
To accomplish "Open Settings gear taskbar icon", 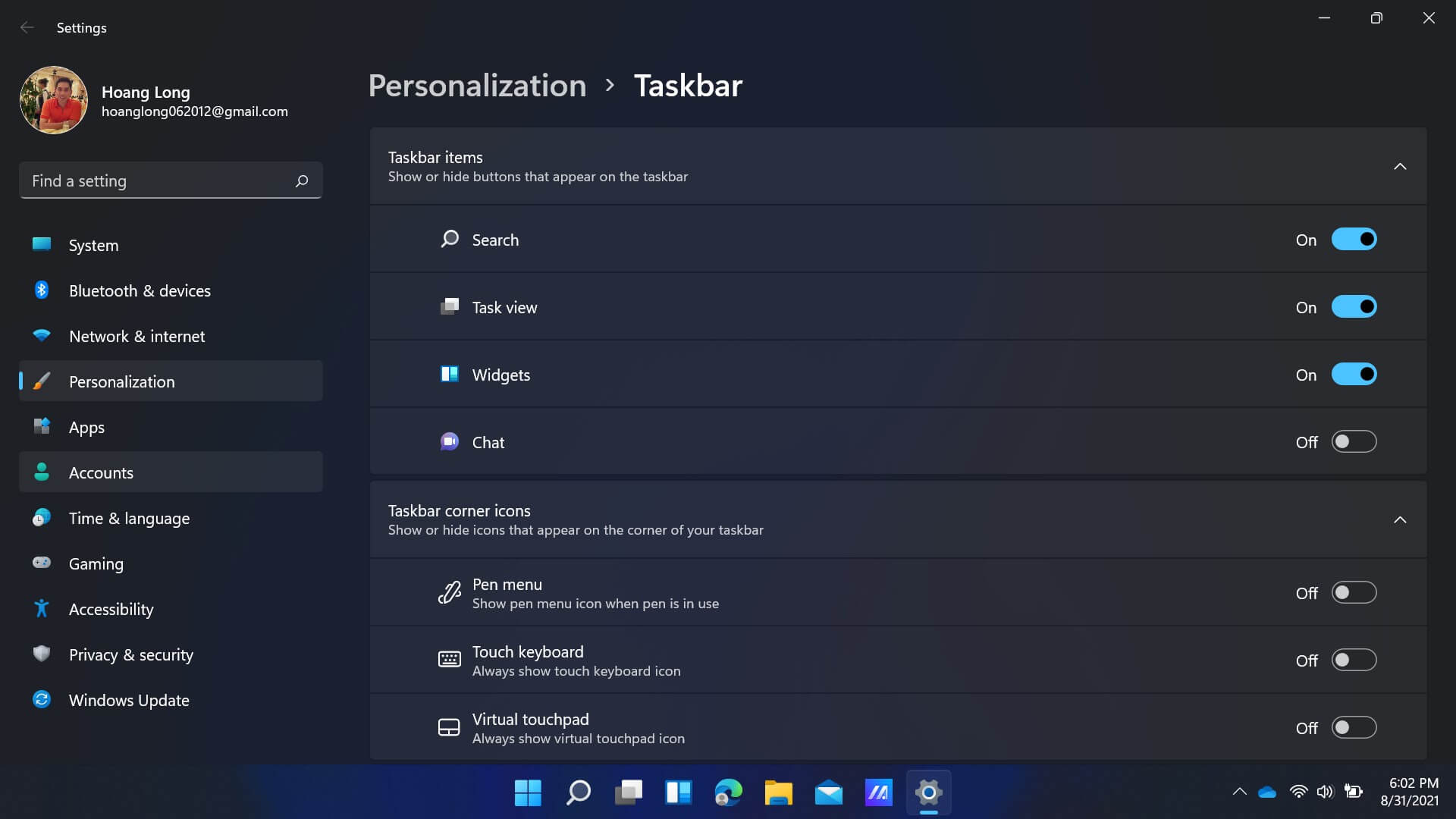I will coord(928,792).
